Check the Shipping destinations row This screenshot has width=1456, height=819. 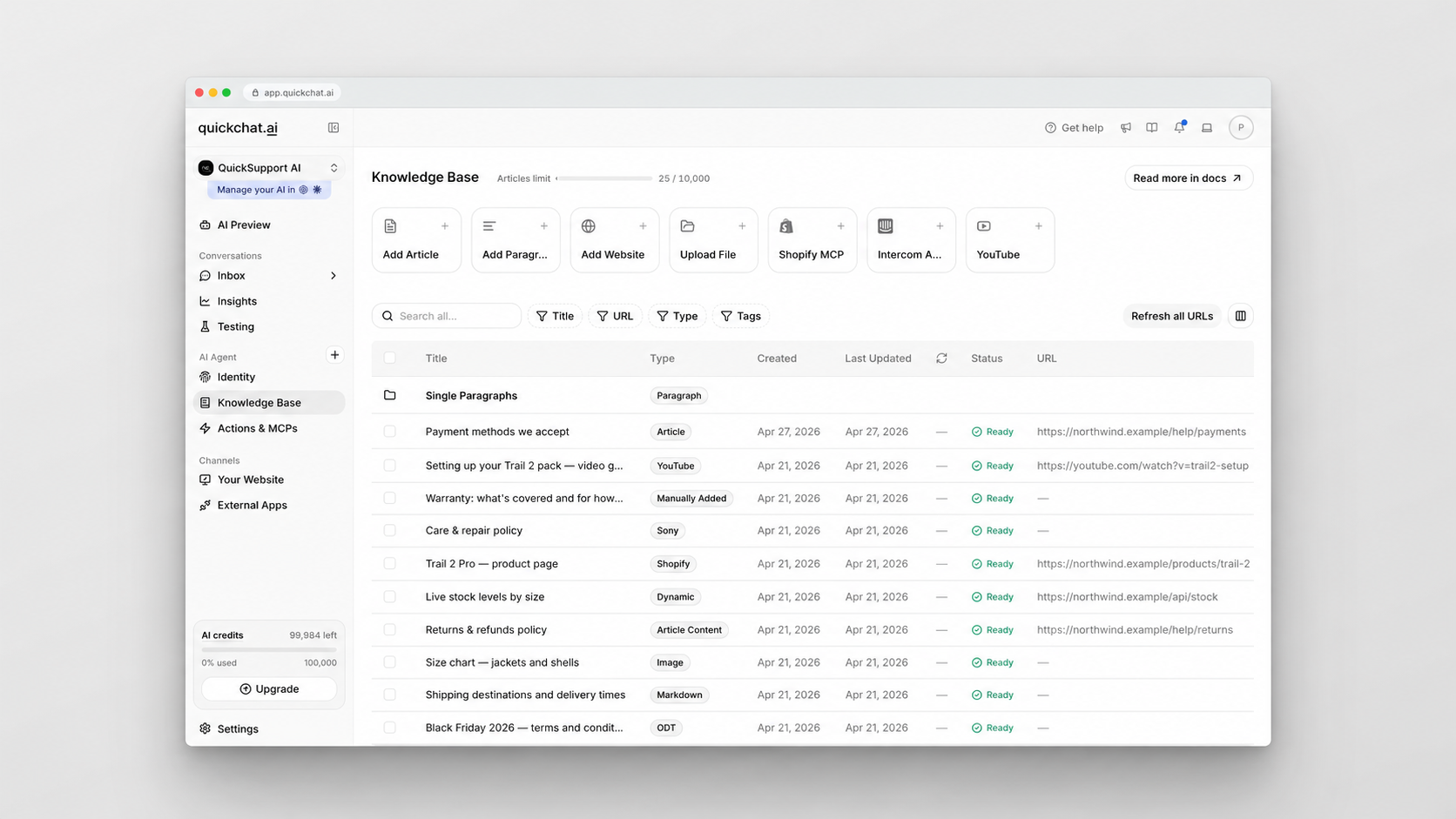pos(390,695)
